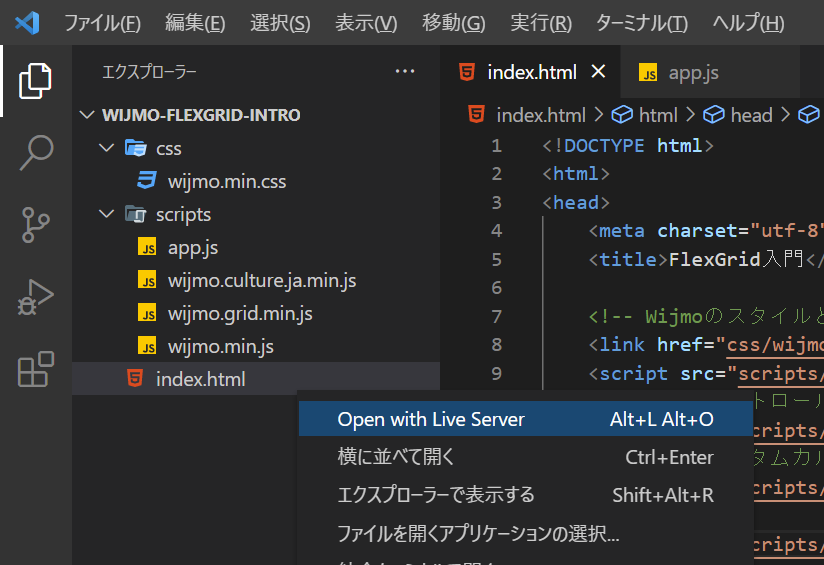
Task: Open the Extensions view icon
Action: [x=35, y=369]
